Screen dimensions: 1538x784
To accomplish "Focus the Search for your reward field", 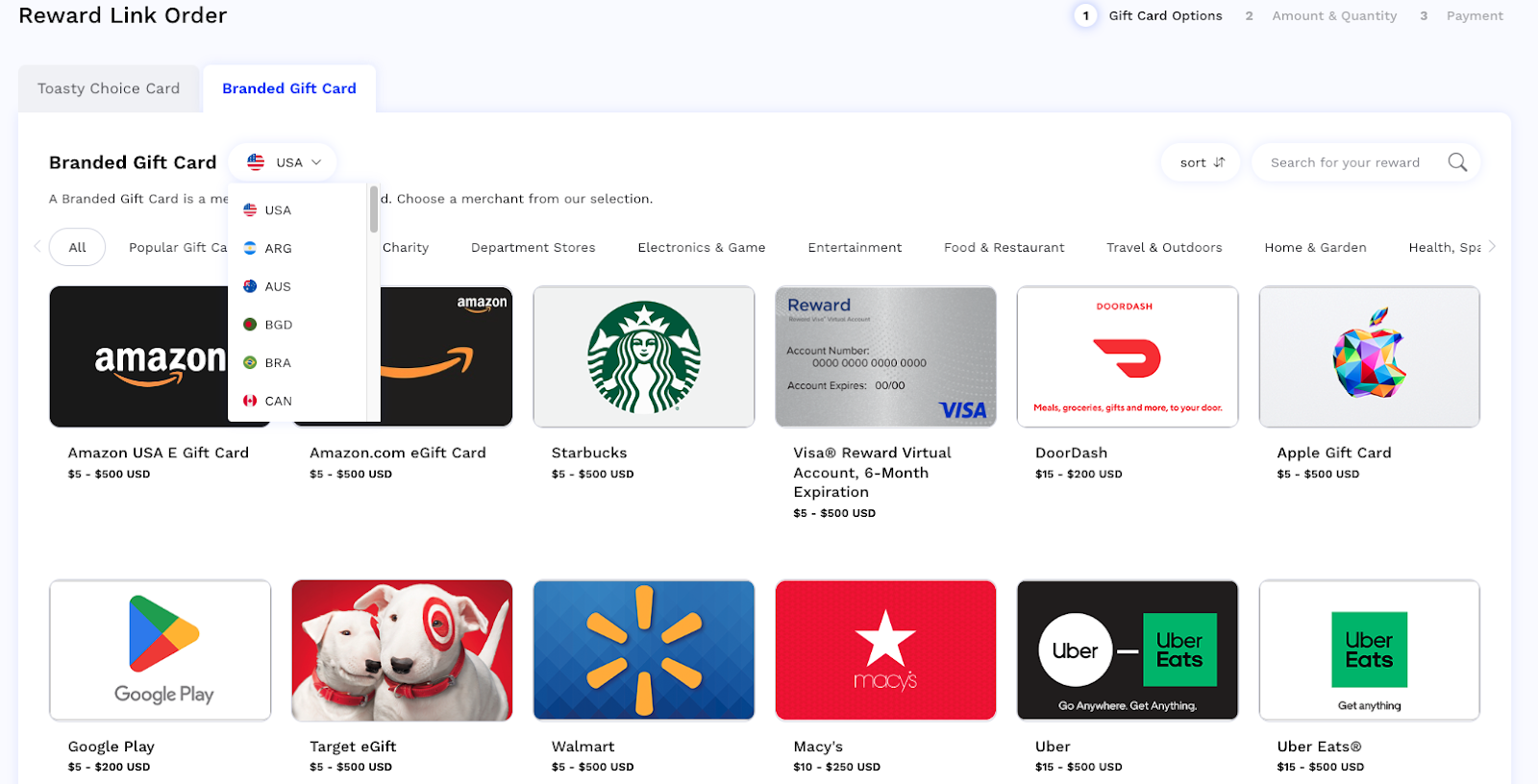I will 1346,162.
